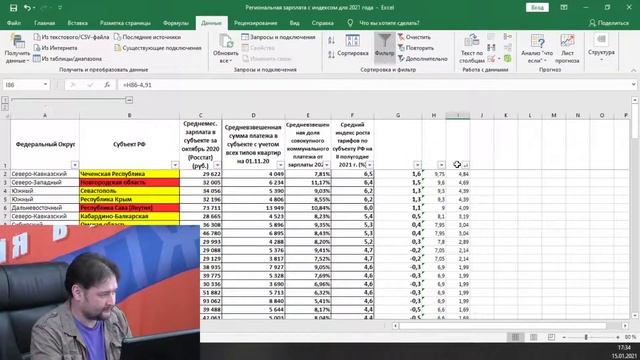
Task: Open the Name Box dropdown arrow
Action: point(45,85)
